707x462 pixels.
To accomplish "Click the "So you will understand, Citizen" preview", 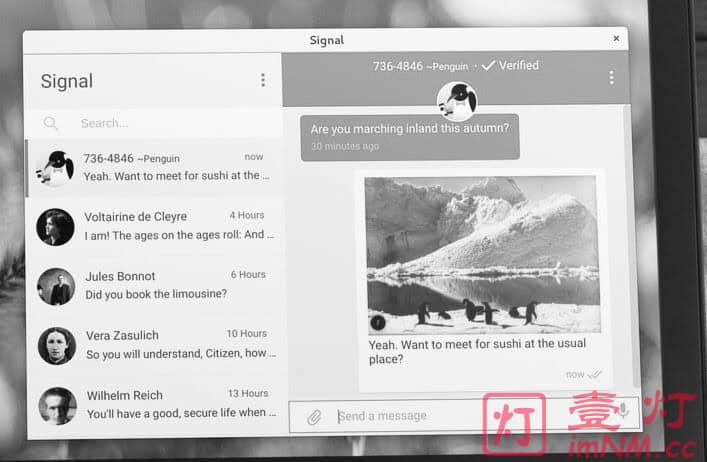I will point(181,354).
